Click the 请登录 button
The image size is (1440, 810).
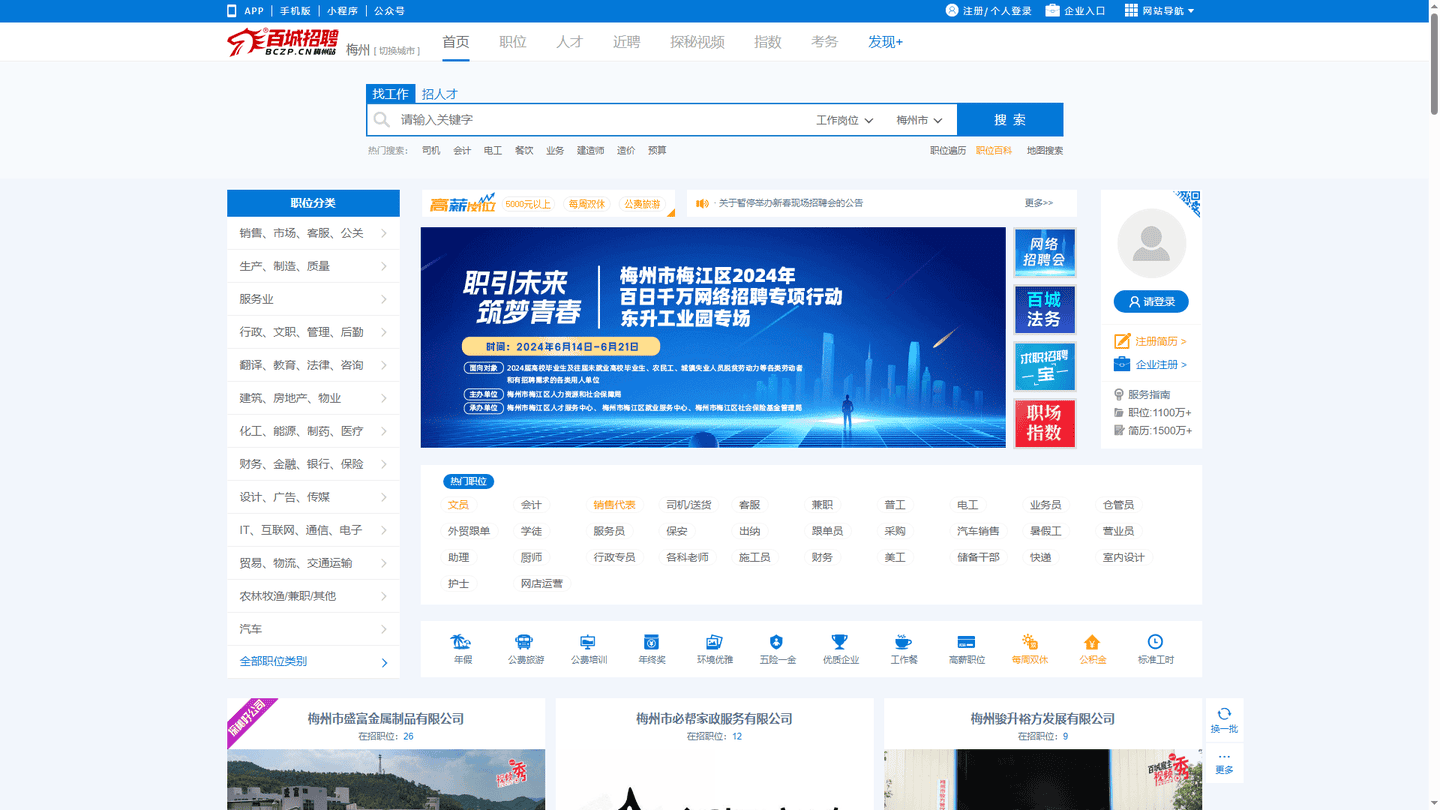[x=1151, y=301]
